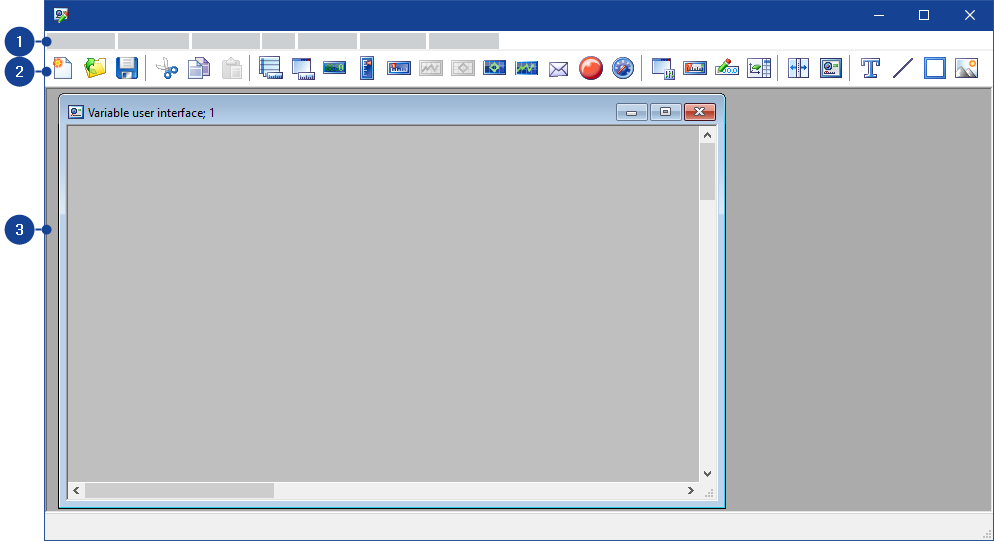Insert a picture with the image icon
Screen dimensions: 994x541
pos(966,68)
